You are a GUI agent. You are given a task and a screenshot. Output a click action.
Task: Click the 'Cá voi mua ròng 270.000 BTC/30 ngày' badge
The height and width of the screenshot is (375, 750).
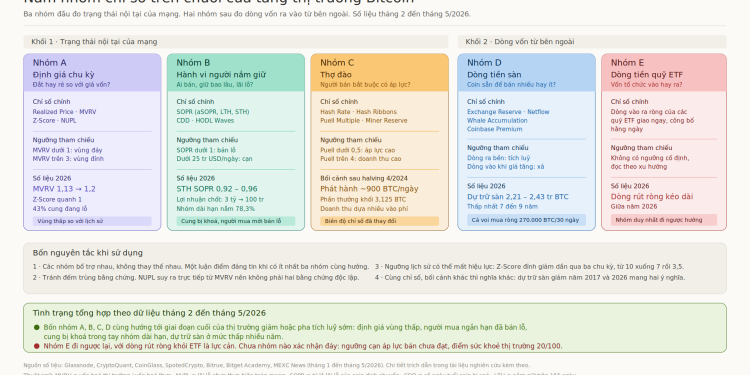click(x=526, y=220)
